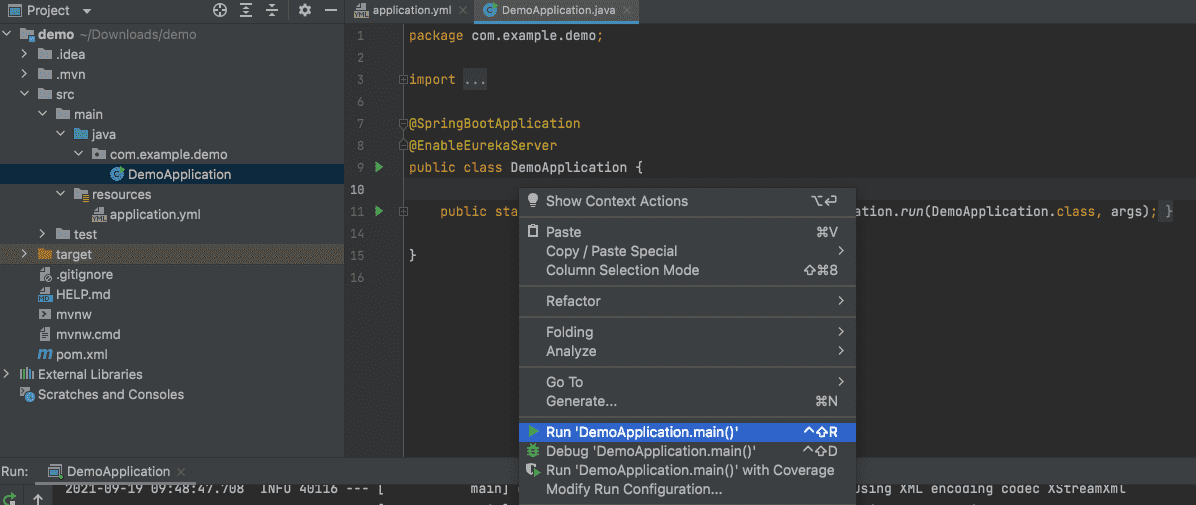Click green run gutter icon on line 9

click(x=379, y=167)
